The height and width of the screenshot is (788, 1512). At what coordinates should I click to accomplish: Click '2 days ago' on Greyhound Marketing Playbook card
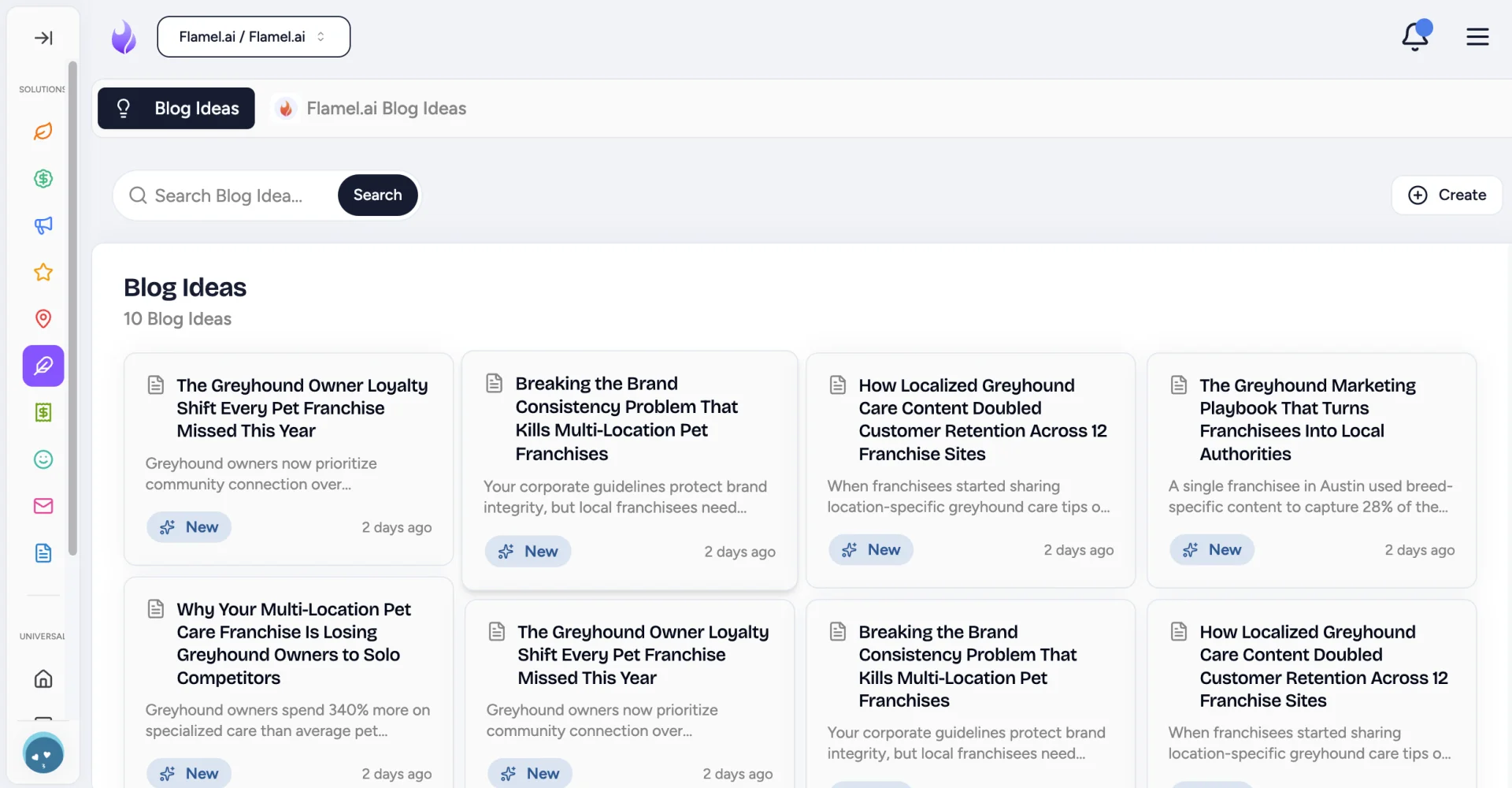pyautogui.click(x=1420, y=550)
